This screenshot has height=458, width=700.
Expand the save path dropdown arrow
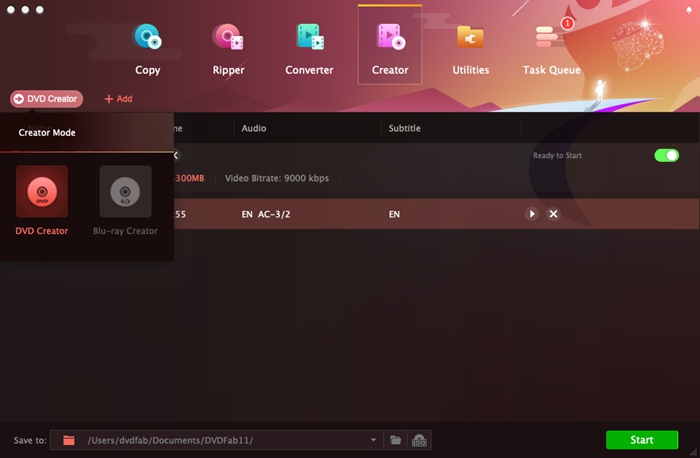click(x=373, y=440)
